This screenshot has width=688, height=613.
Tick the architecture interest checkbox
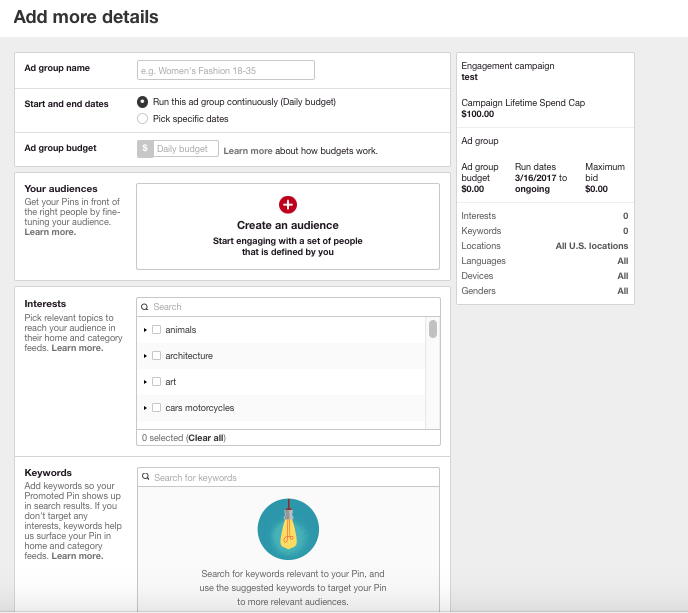pyautogui.click(x=156, y=356)
